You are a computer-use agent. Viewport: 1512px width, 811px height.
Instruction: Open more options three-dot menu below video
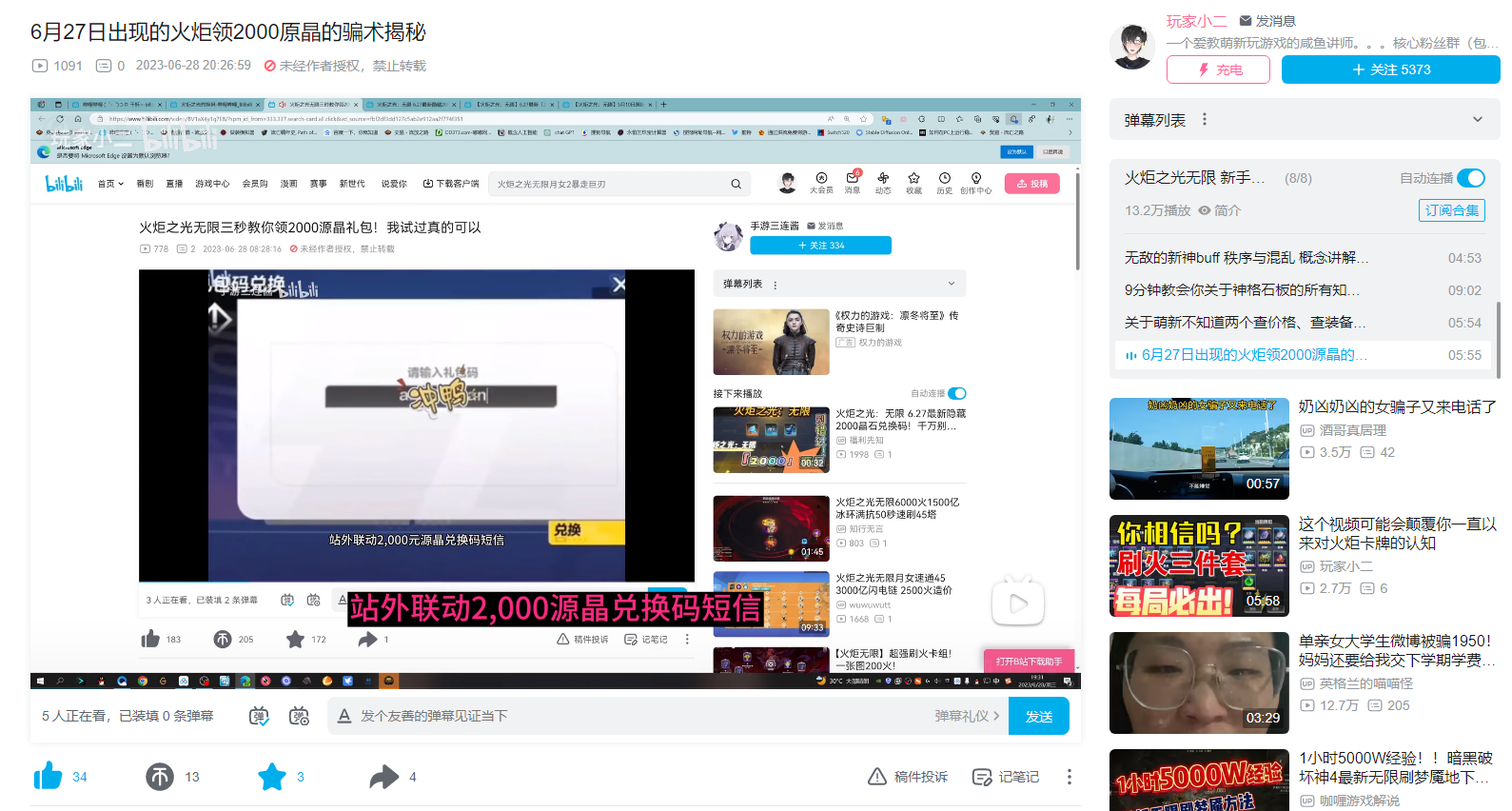[1070, 777]
